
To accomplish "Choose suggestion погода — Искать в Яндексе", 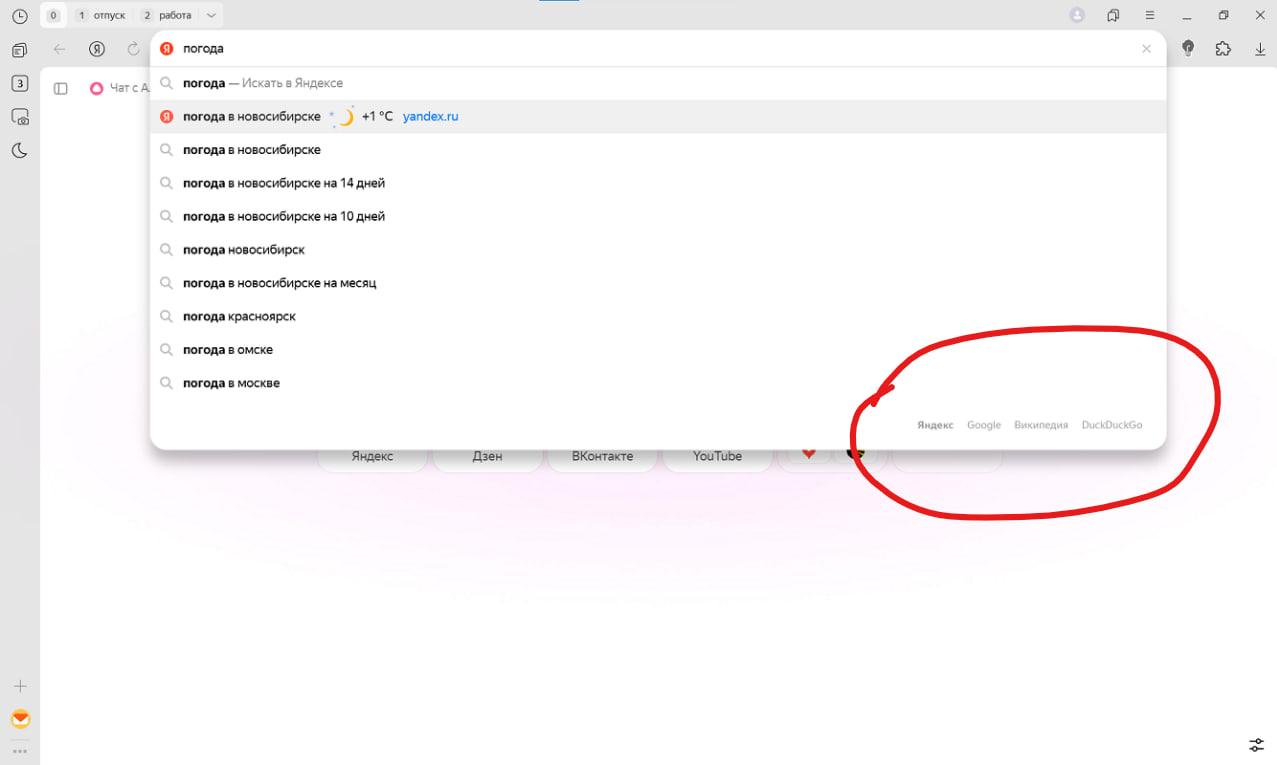I will click(658, 83).
